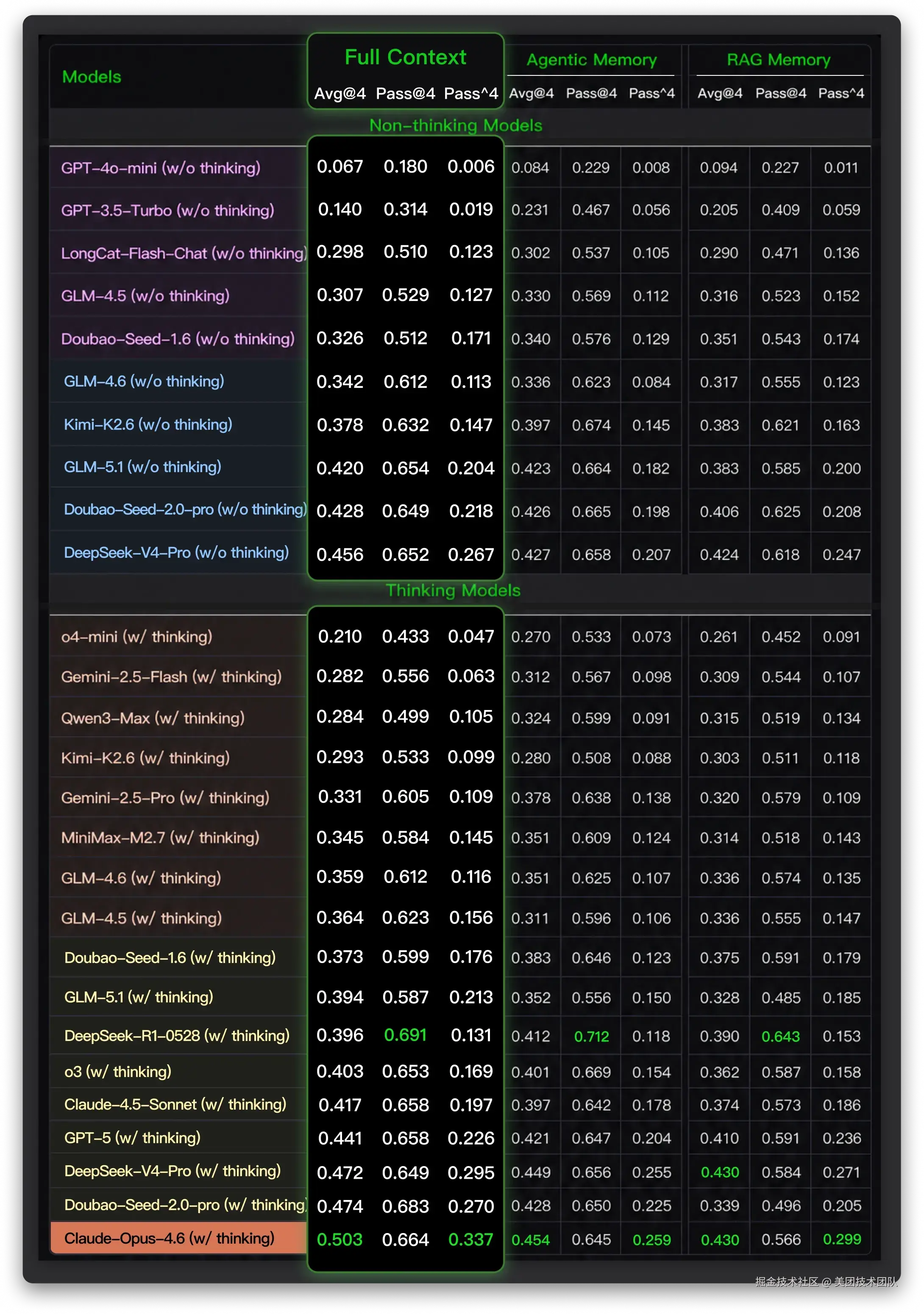
Task: Click the 0.011 value in GPT-4o-mini row
Action: pos(841,167)
